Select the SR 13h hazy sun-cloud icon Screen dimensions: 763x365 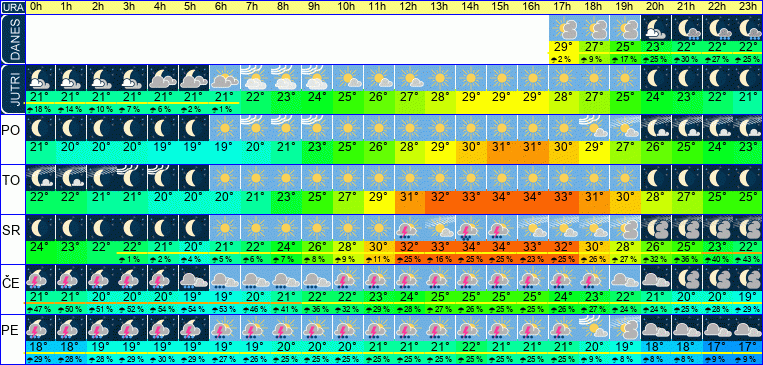(x=440, y=227)
